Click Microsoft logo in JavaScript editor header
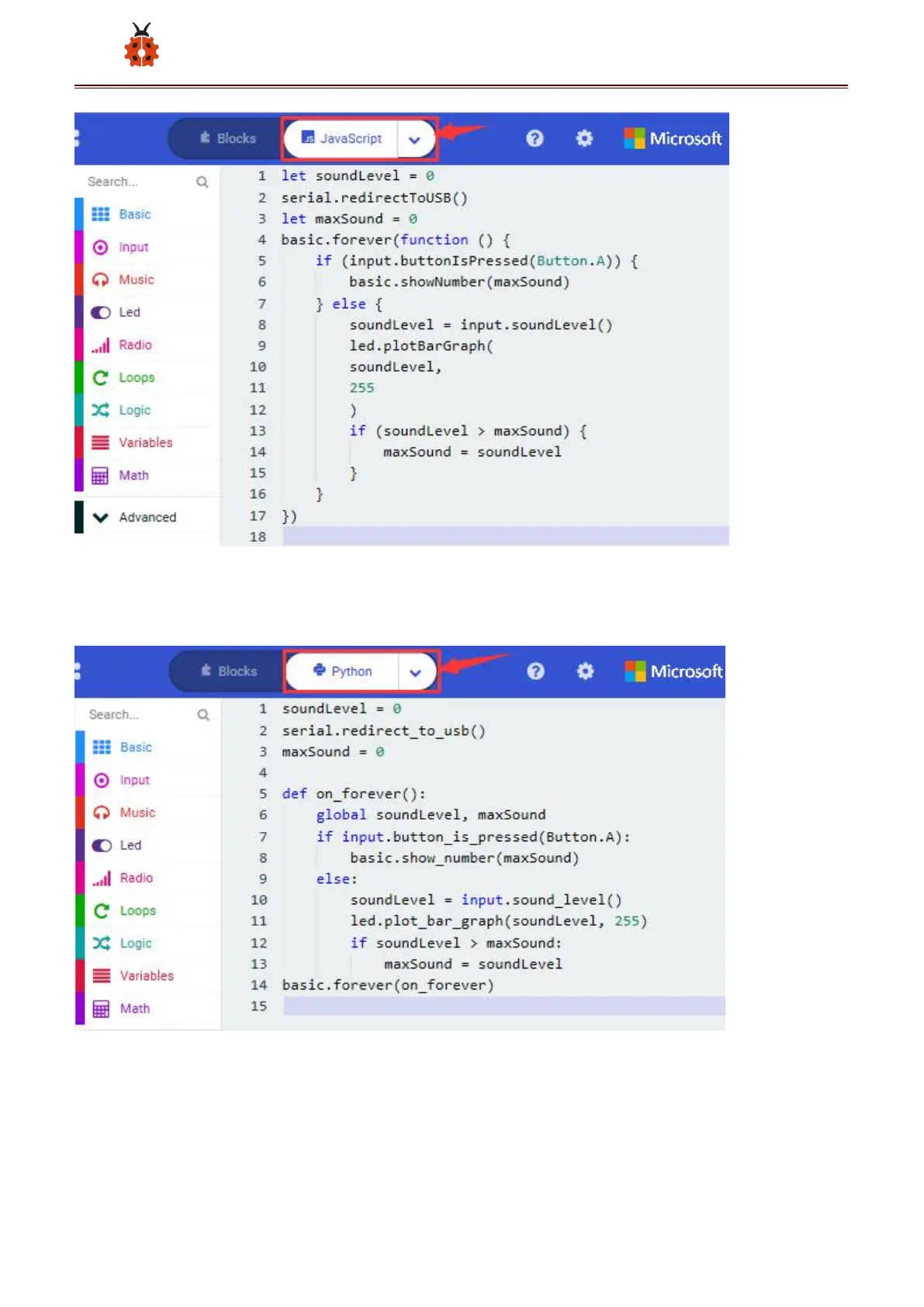 tap(673, 138)
